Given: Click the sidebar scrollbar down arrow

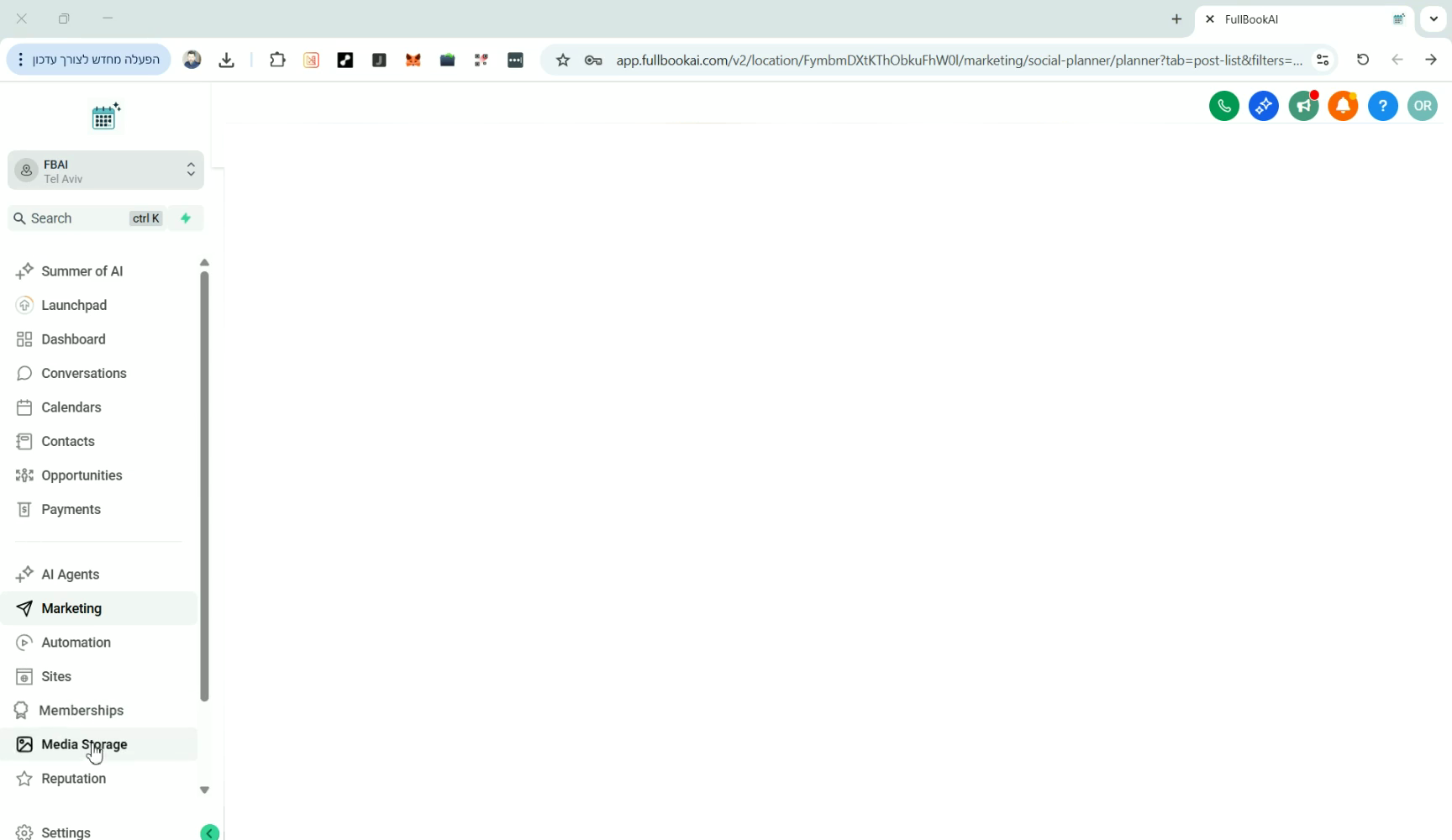Looking at the screenshot, I should pyautogui.click(x=204, y=790).
